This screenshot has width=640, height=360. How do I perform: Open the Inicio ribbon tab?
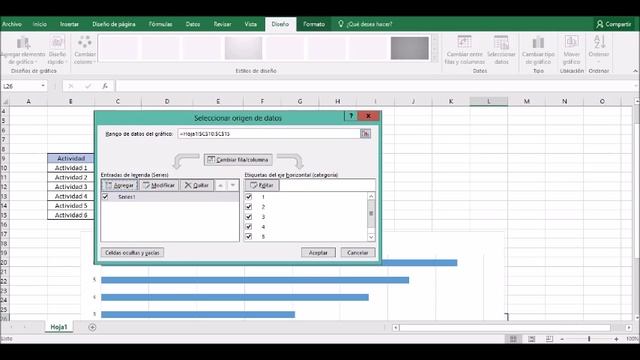(x=40, y=24)
